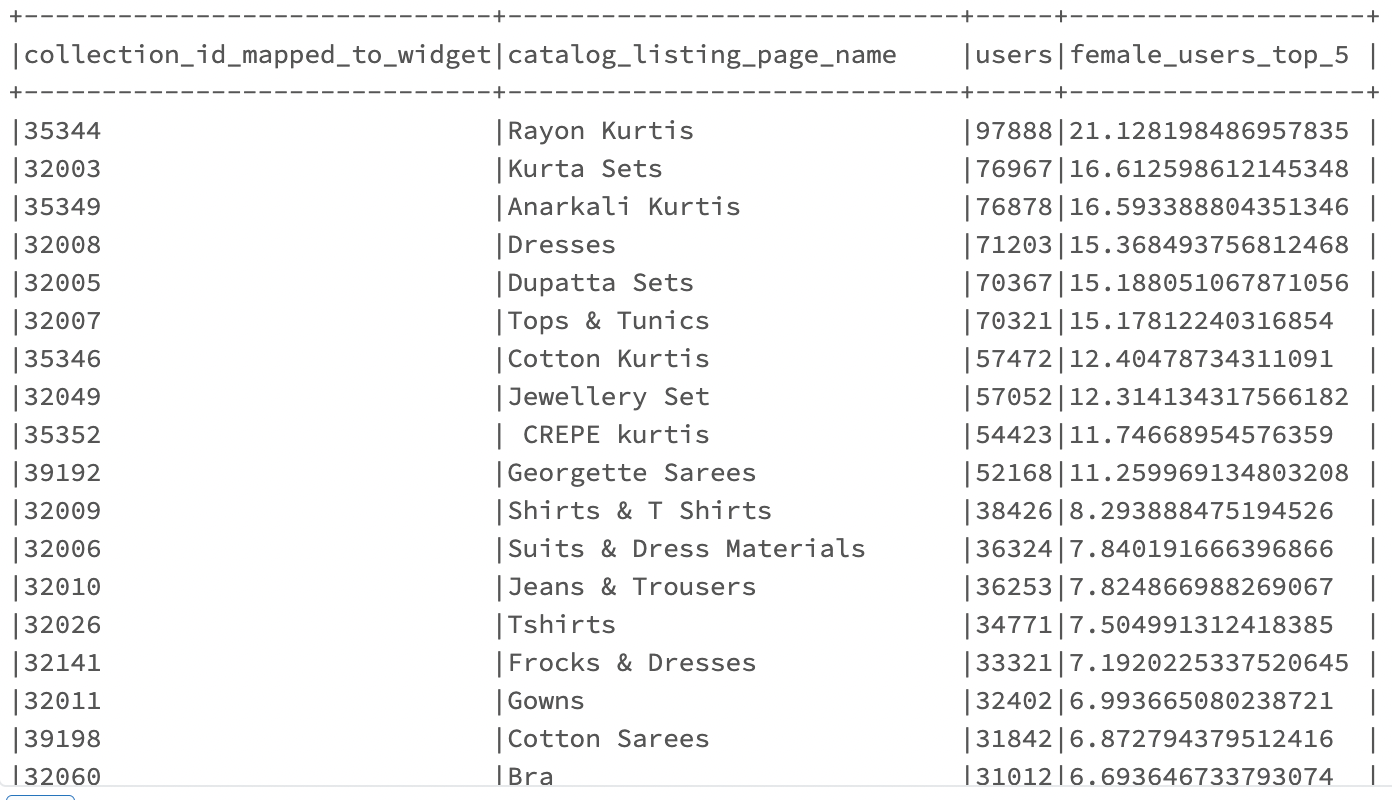The width and height of the screenshot is (1392, 800).
Task: Click the catalog_listing_page_name column header
Action: 701,55
